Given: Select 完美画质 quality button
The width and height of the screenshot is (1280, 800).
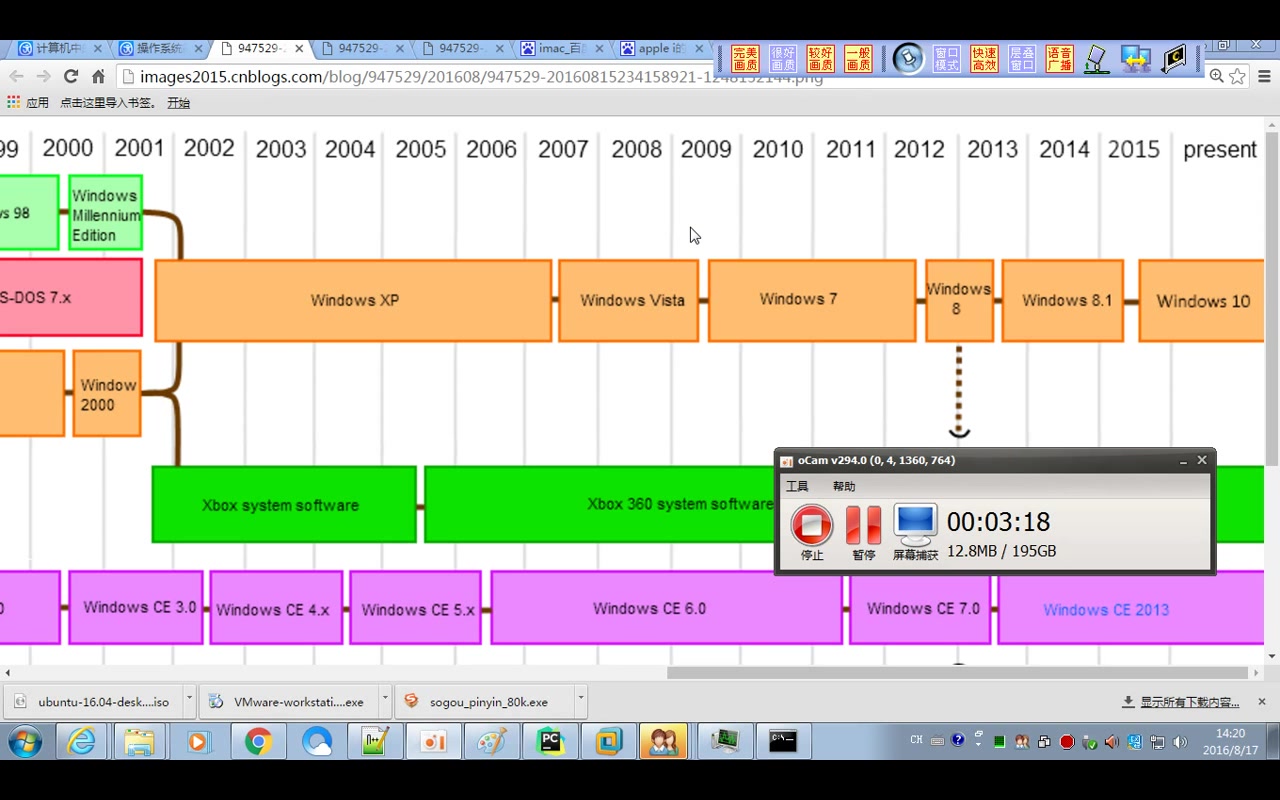Looking at the screenshot, I should click(x=745, y=59).
